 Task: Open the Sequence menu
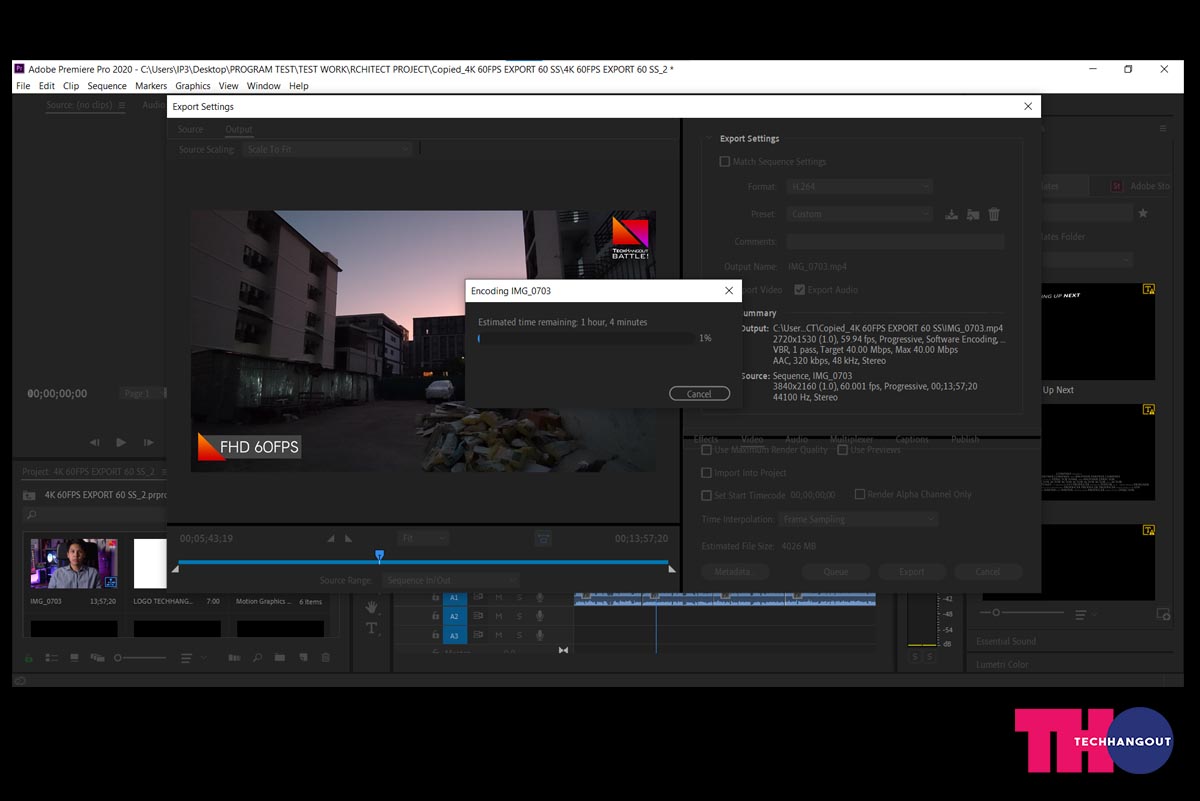pyautogui.click(x=107, y=86)
